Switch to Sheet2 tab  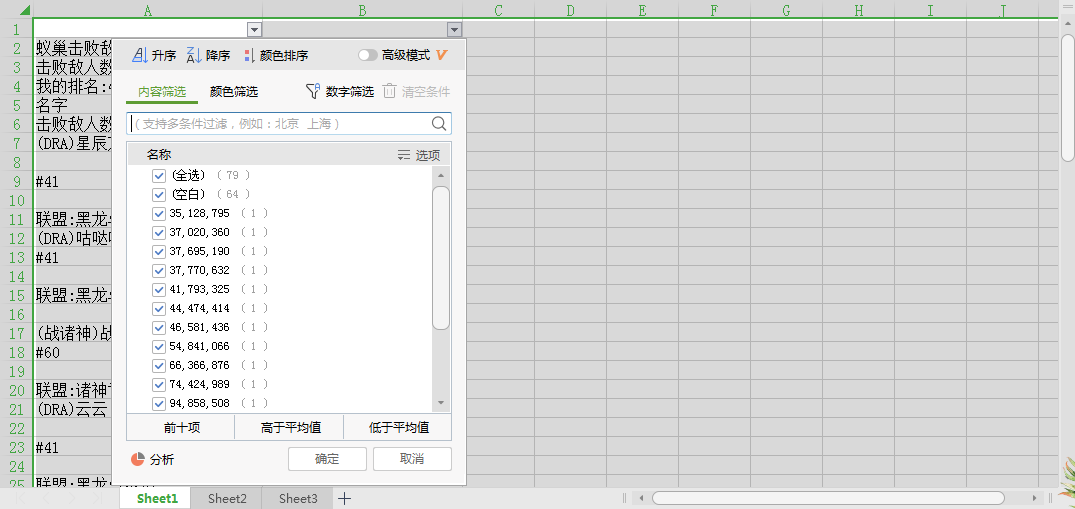point(227,498)
